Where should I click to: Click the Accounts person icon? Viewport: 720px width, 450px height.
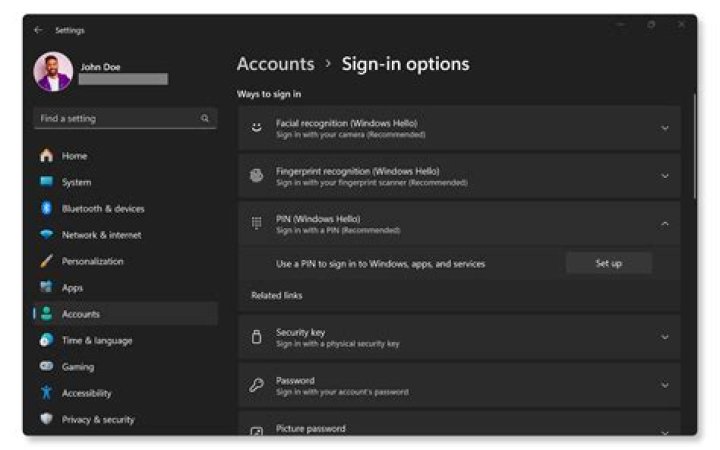pos(46,314)
